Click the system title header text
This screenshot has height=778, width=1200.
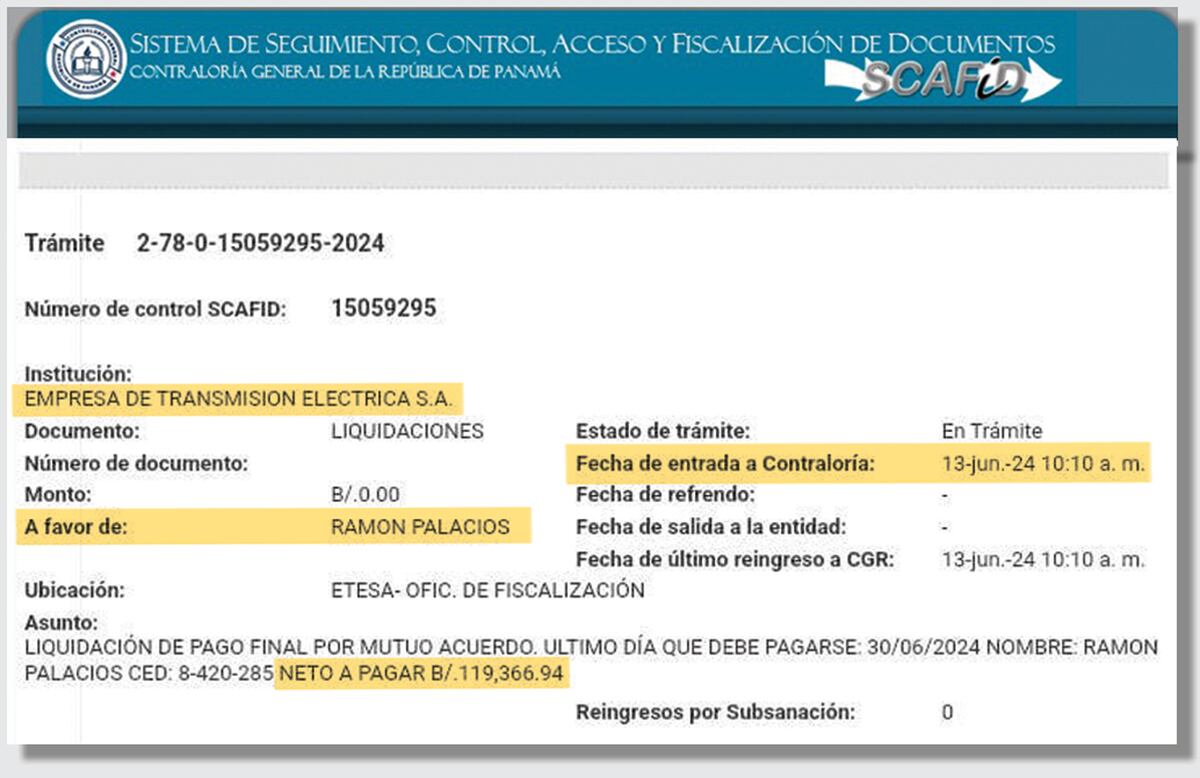592,43
